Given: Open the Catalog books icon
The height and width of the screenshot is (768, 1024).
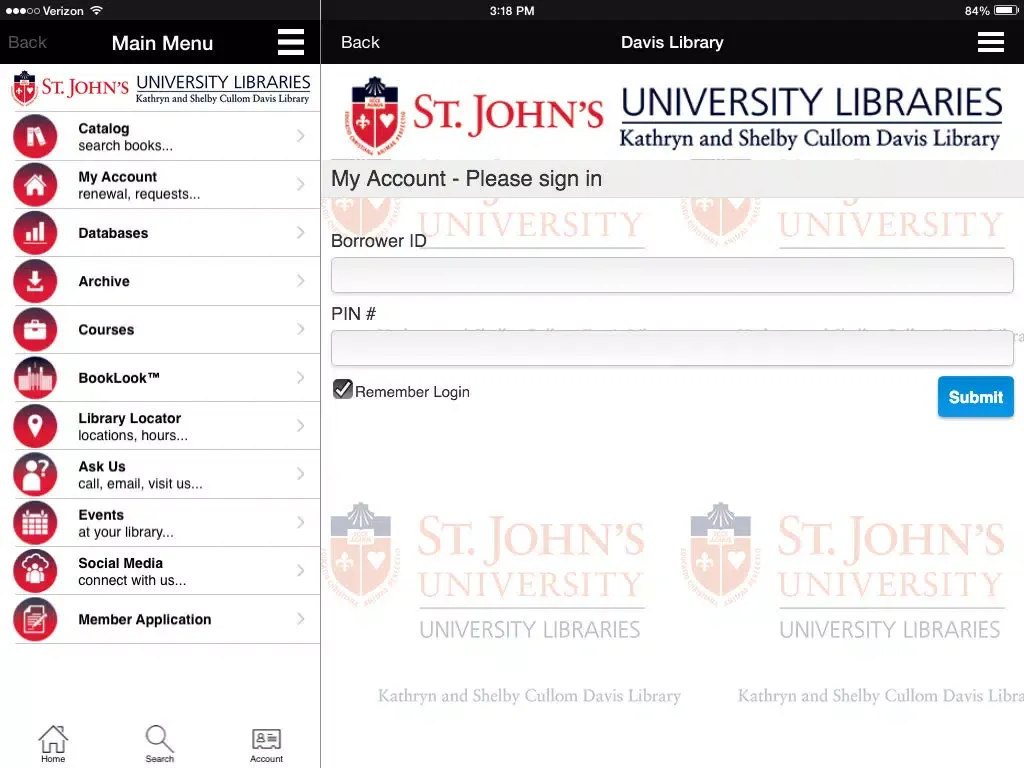Looking at the screenshot, I should 35,136.
